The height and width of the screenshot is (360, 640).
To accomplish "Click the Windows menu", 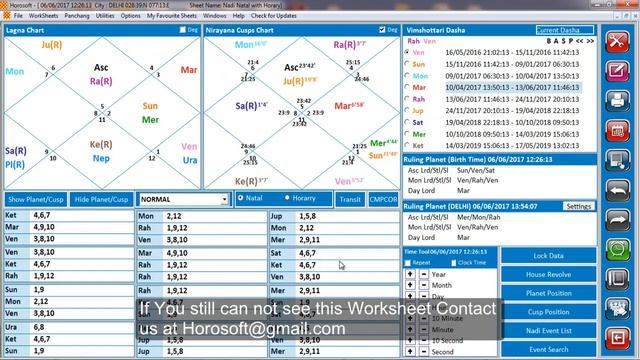I will 214,16.
